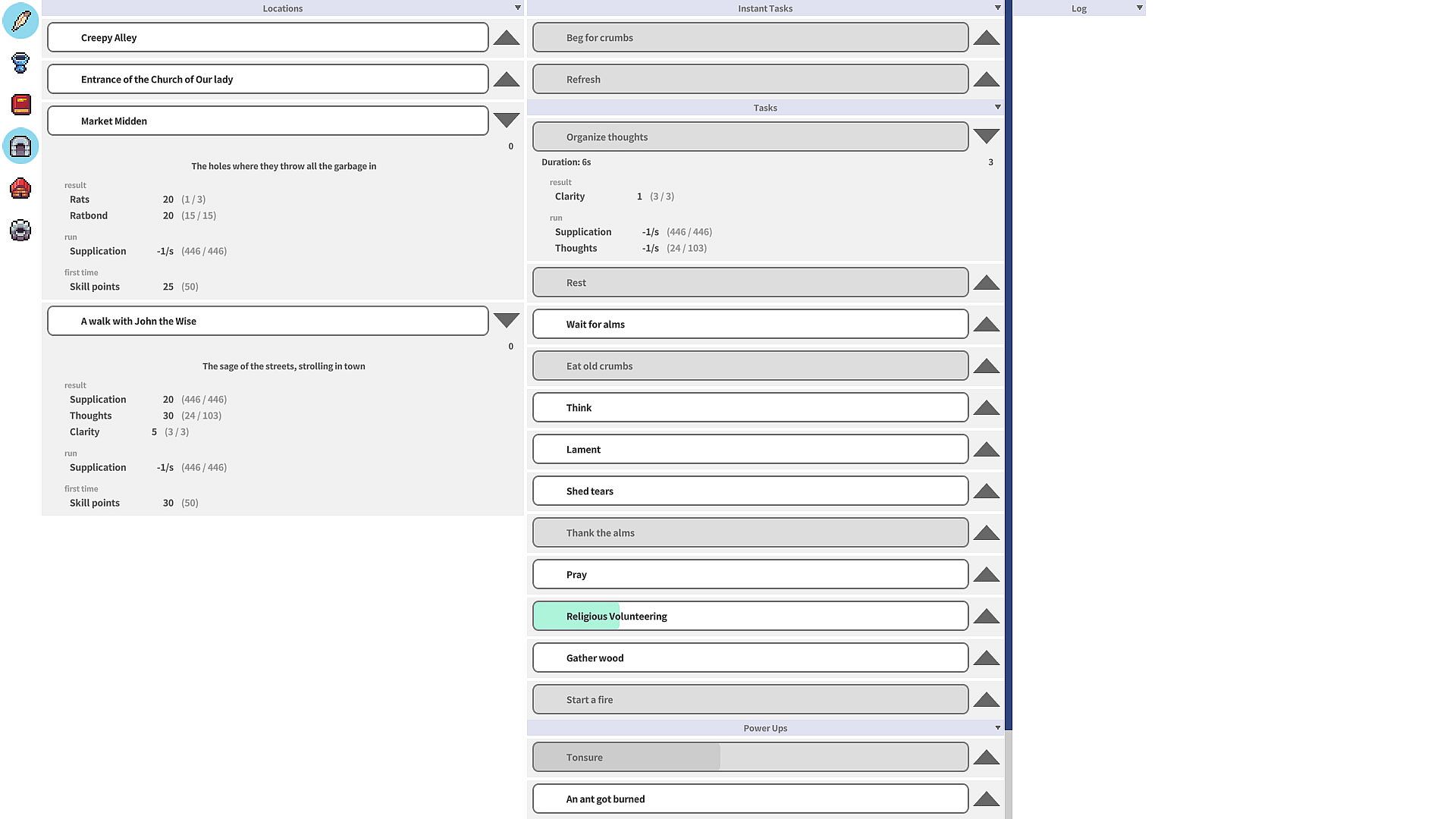Image resolution: width=1456 pixels, height=819 pixels.
Task: Click the feather quill sidebar icon
Action: click(x=20, y=20)
